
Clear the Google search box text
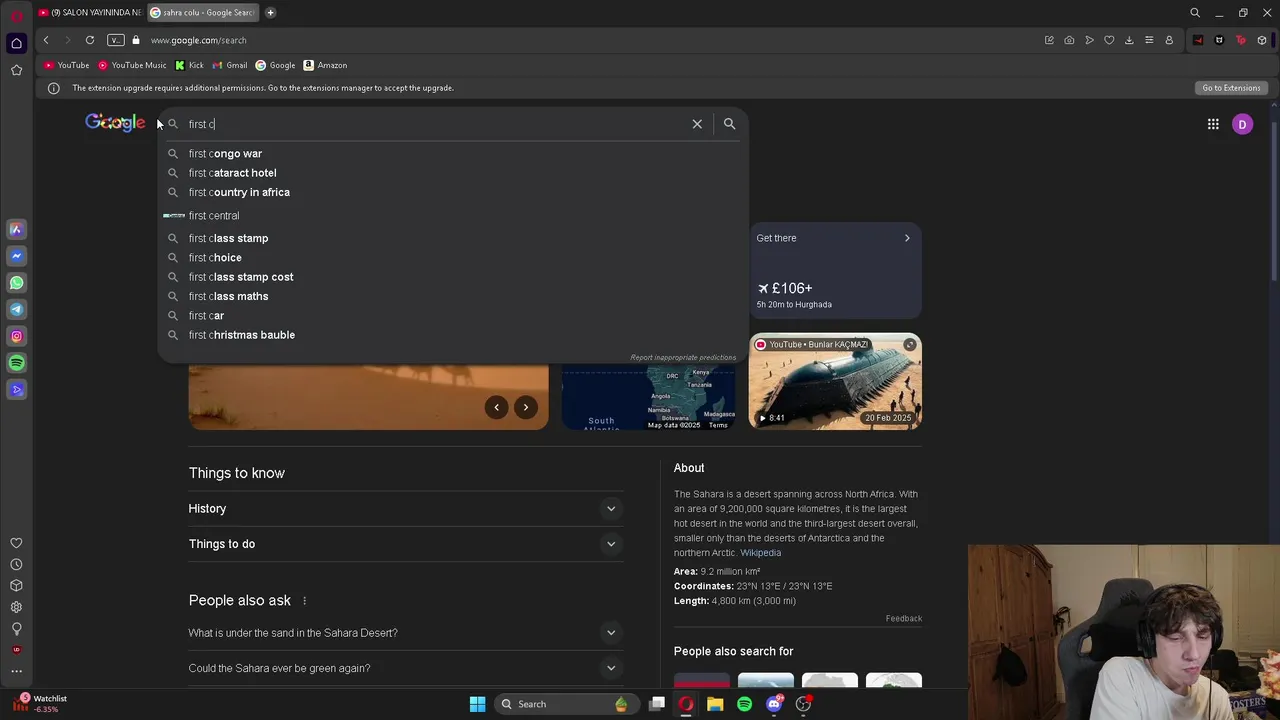pyautogui.click(x=697, y=124)
